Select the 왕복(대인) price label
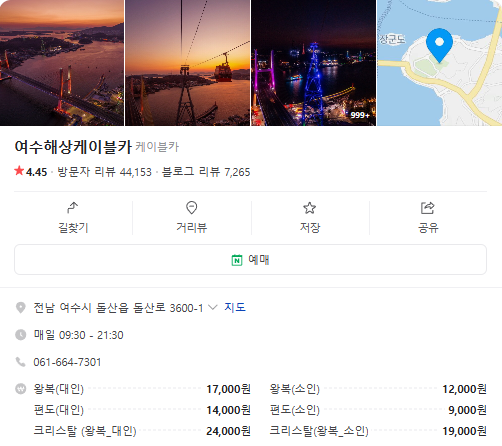 59,389
